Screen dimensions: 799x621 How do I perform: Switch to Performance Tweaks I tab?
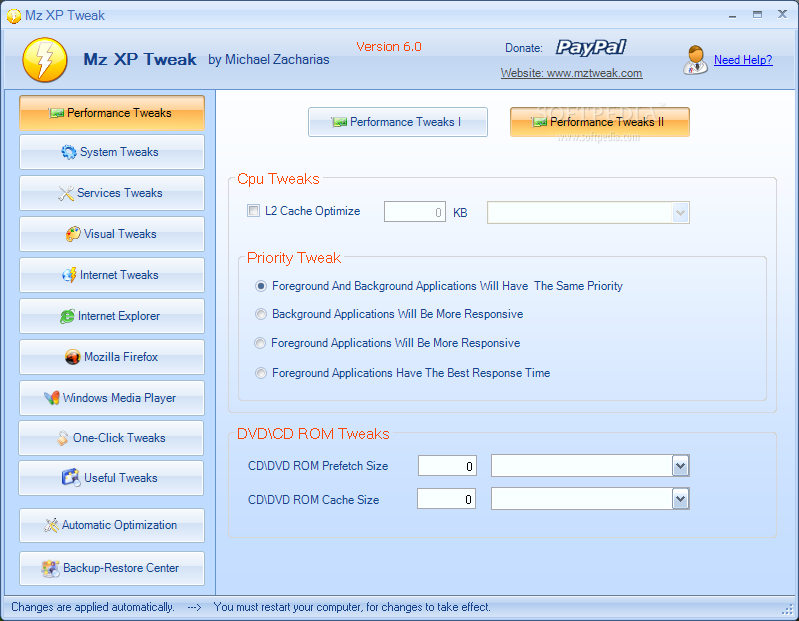point(397,122)
